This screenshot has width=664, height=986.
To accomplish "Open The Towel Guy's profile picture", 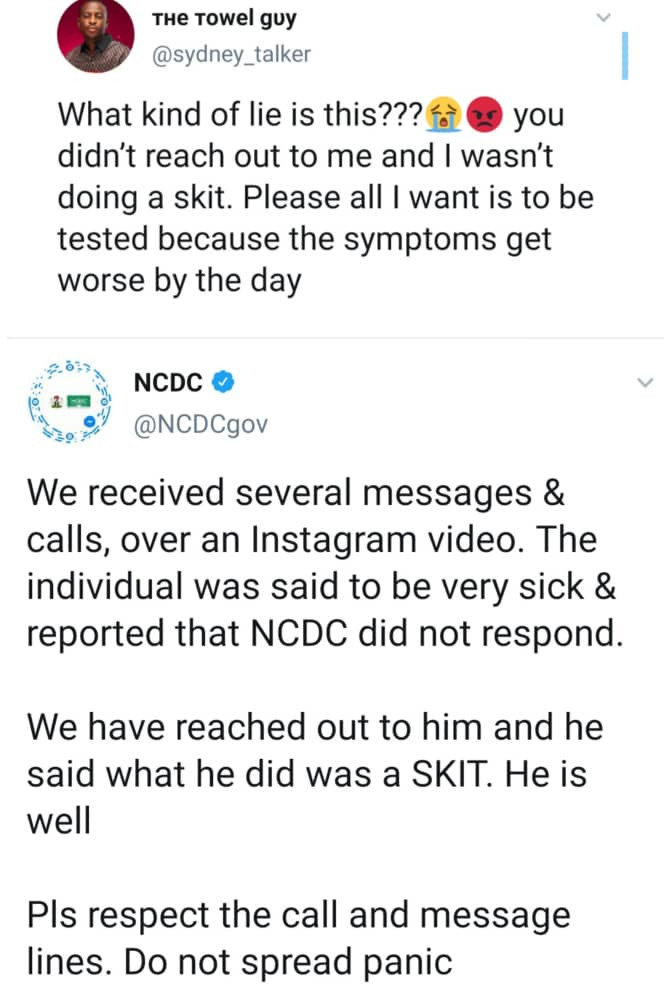I will (96, 35).
